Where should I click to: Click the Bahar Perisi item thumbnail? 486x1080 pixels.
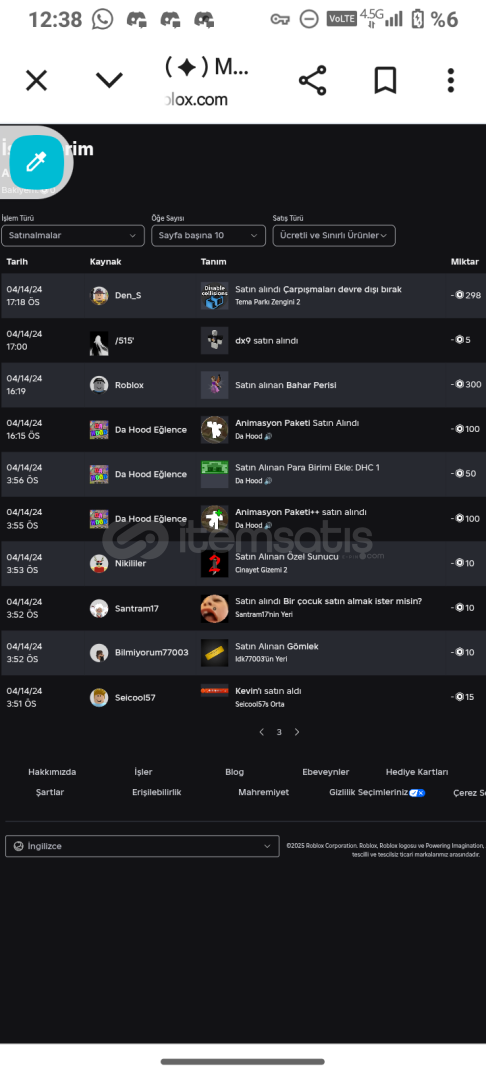[214, 385]
